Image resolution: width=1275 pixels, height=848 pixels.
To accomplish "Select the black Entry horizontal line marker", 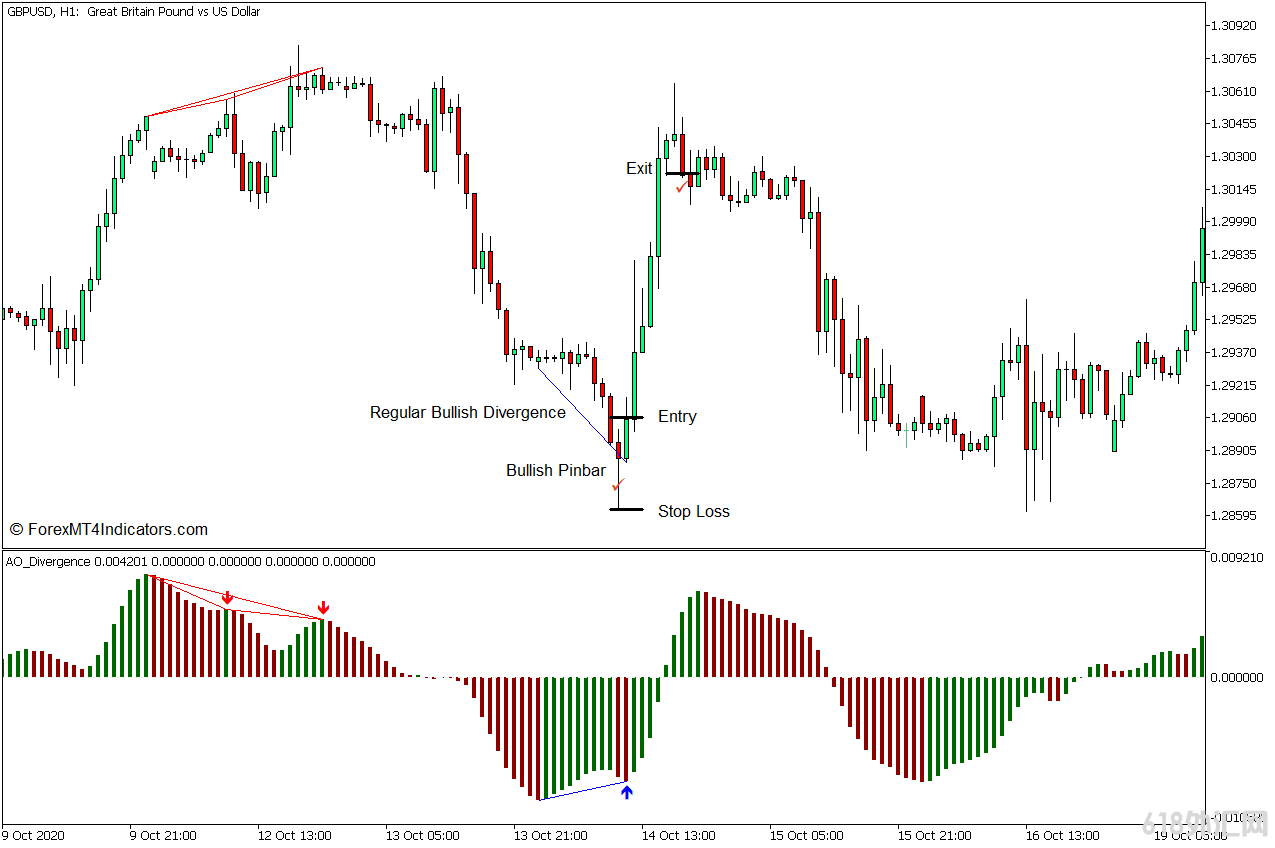I will (626, 417).
